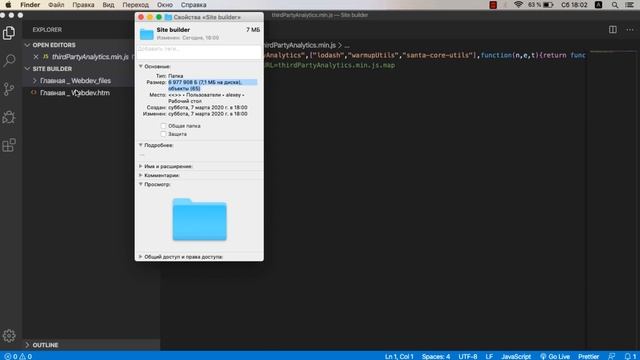Click the errors and warnings status indicator

18,356
